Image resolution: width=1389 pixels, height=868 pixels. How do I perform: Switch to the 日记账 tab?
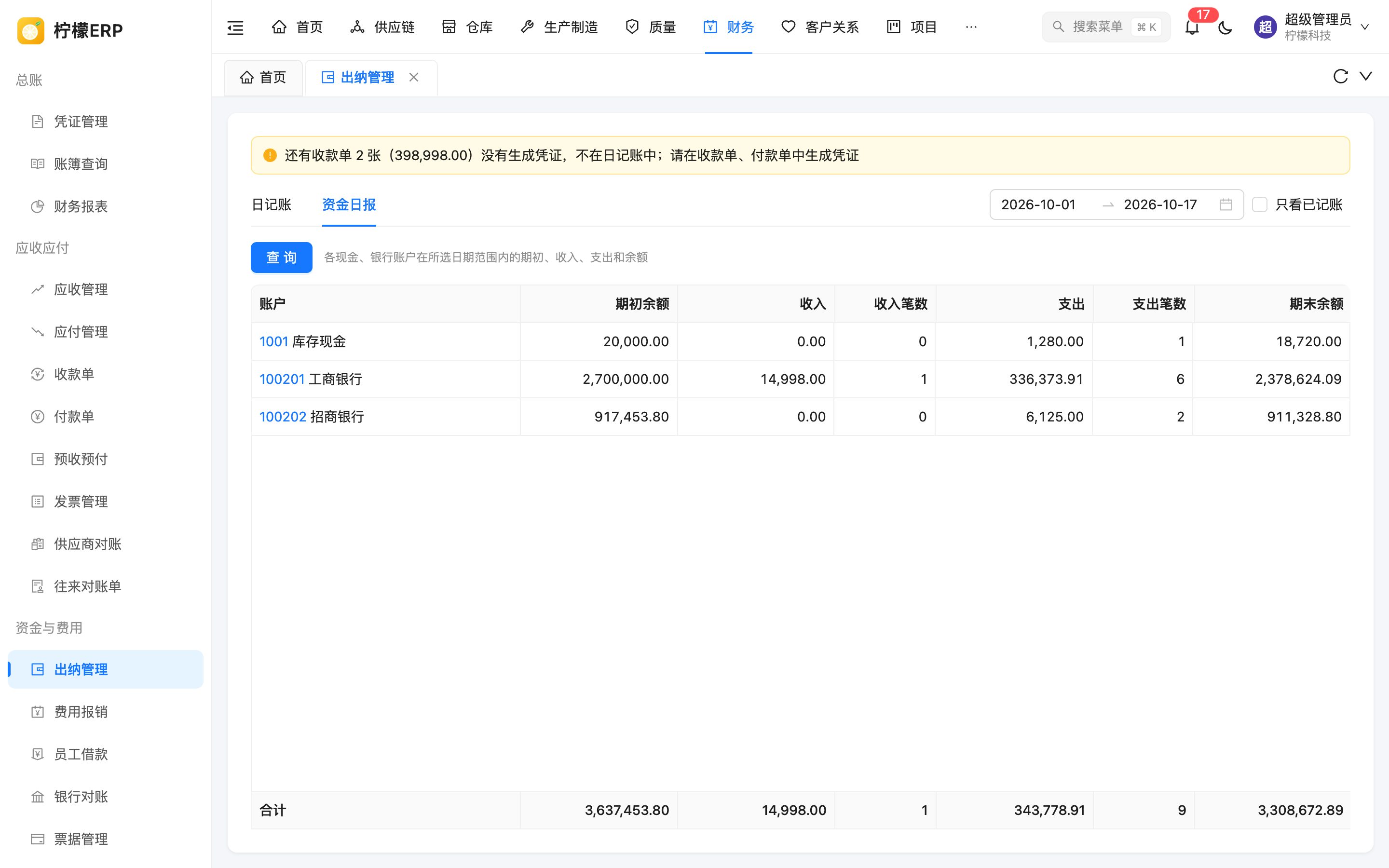(271, 204)
